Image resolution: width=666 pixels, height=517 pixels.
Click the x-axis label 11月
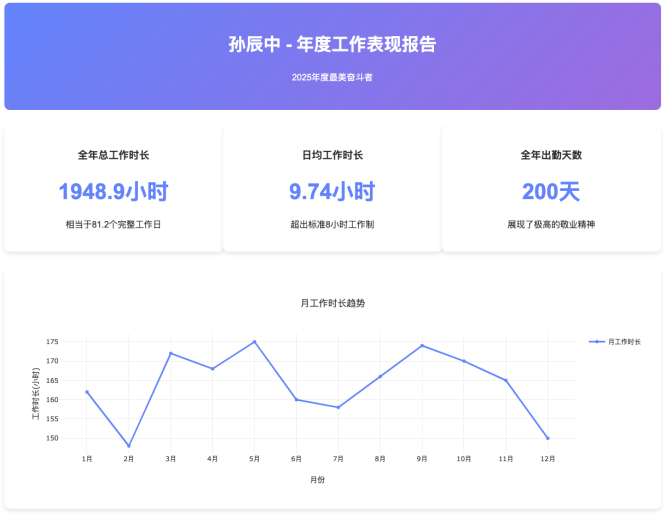point(506,459)
